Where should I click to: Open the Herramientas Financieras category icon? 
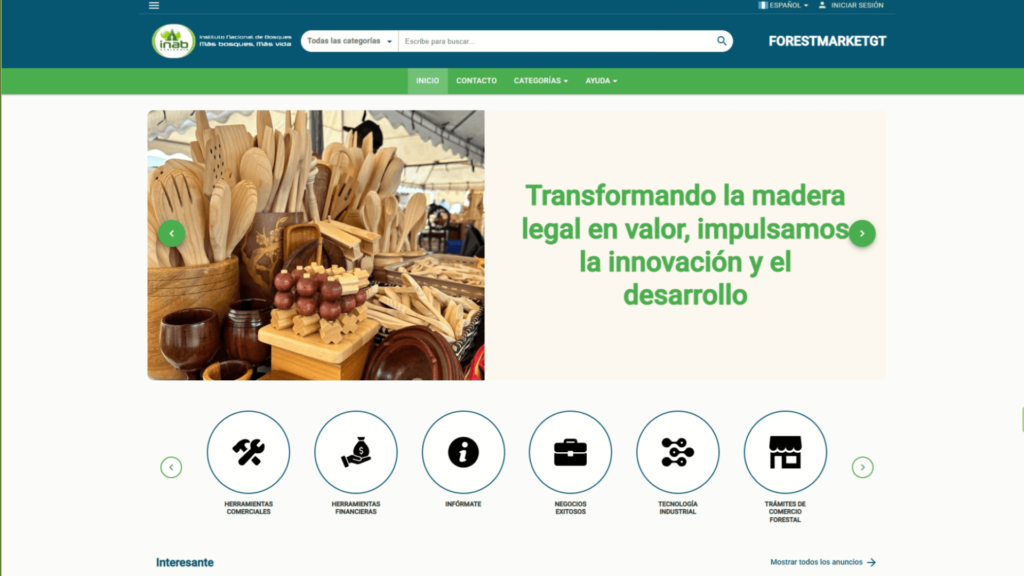tap(355, 452)
